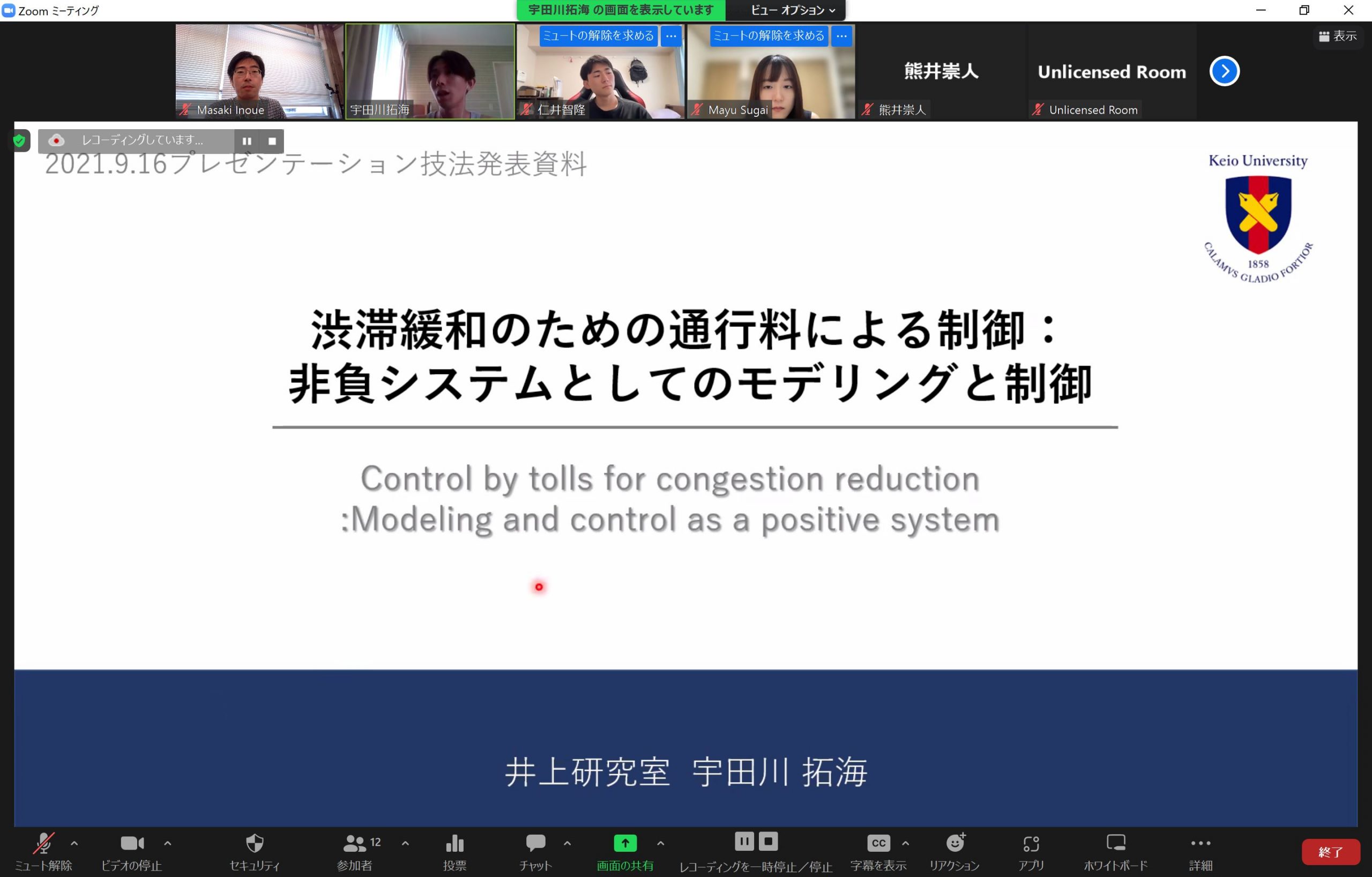Open the Security shield icon

(255, 843)
